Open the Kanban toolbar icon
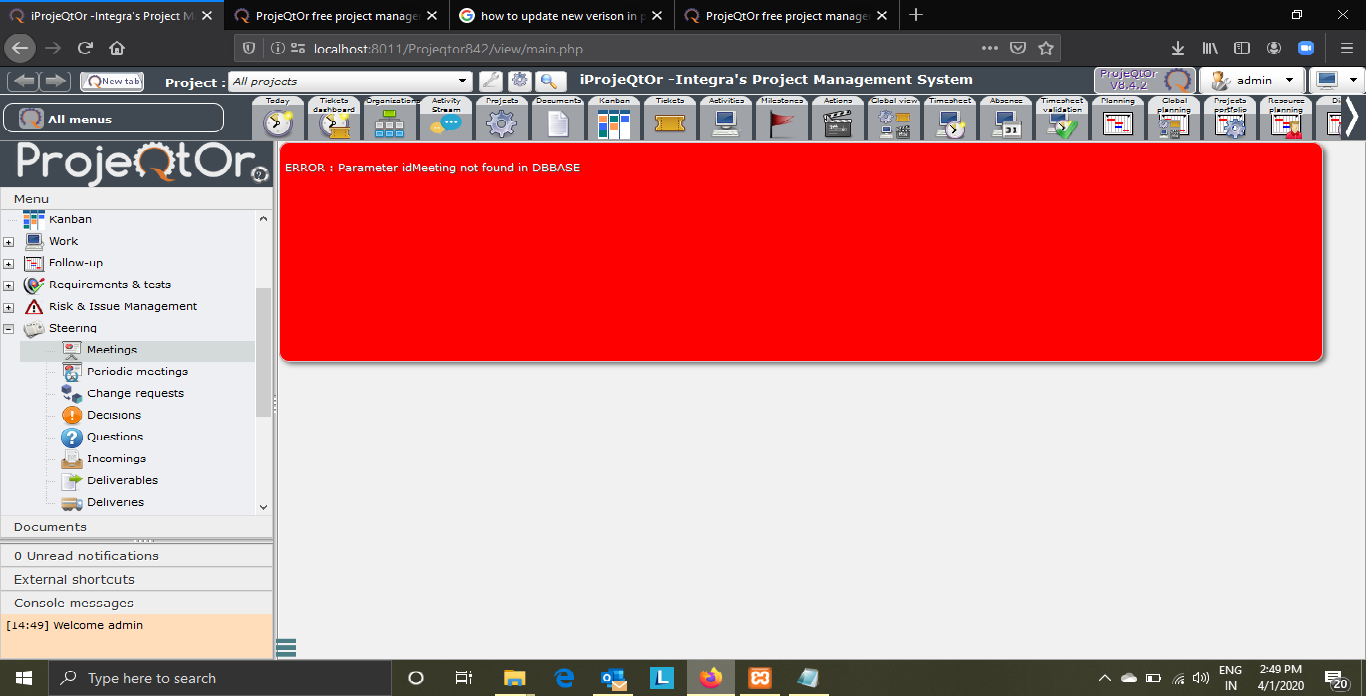Image resolution: width=1366 pixels, height=698 pixels. (x=614, y=123)
